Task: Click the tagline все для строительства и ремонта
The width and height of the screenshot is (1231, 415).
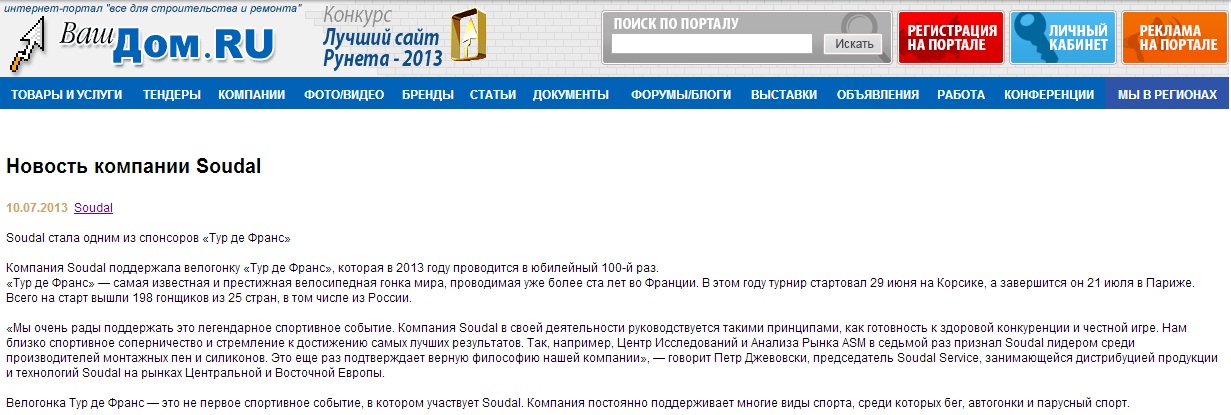Action: coord(152,8)
